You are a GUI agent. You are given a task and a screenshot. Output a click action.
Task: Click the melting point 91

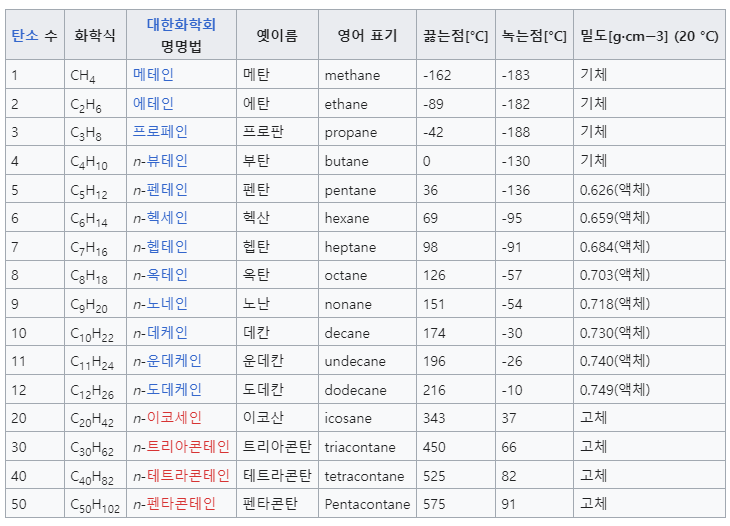[508, 504]
